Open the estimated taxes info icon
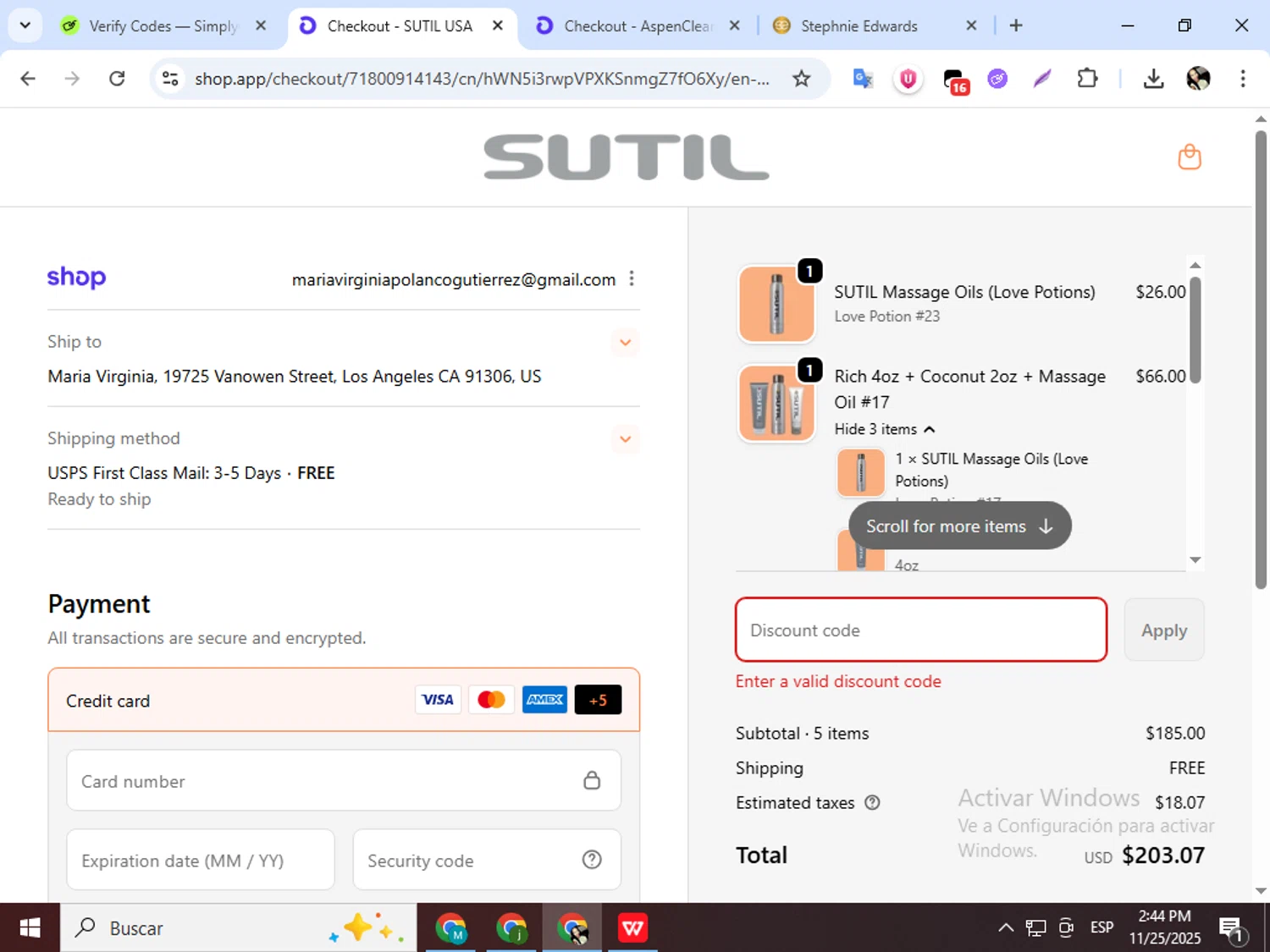This screenshot has width=1270, height=952. coord(872,802)
